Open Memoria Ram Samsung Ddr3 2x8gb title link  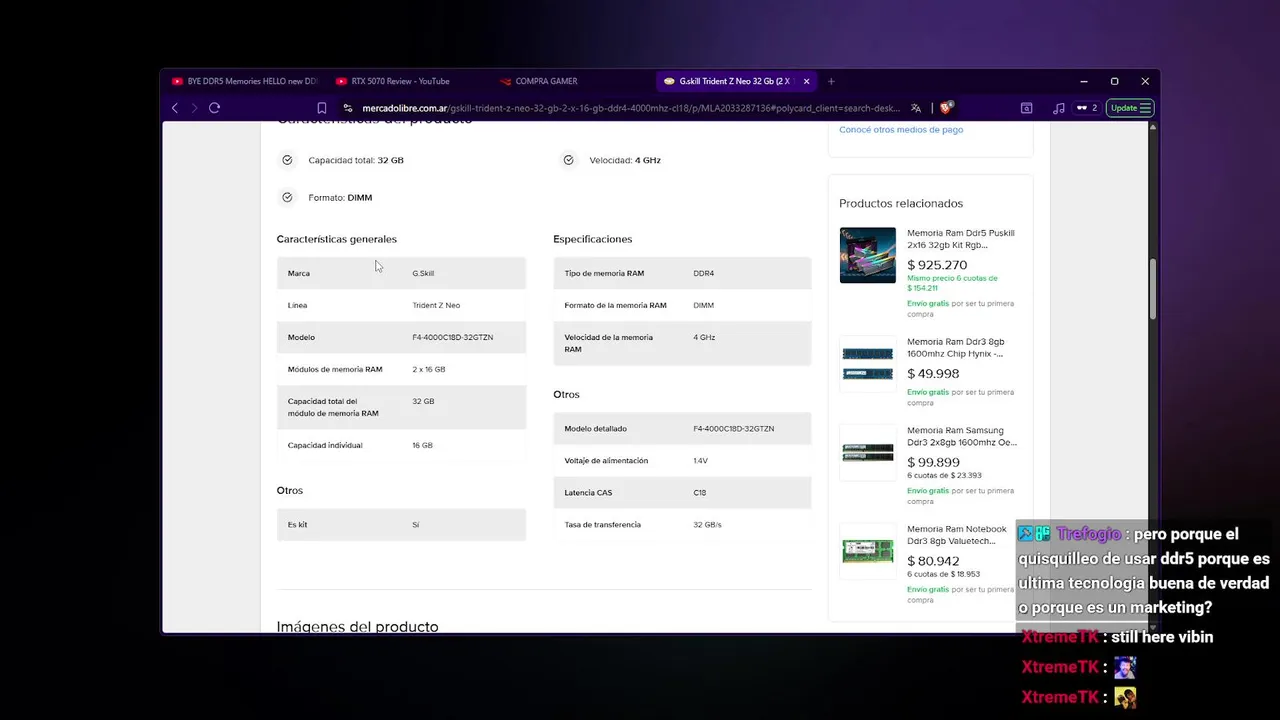[x=962, y=436]
